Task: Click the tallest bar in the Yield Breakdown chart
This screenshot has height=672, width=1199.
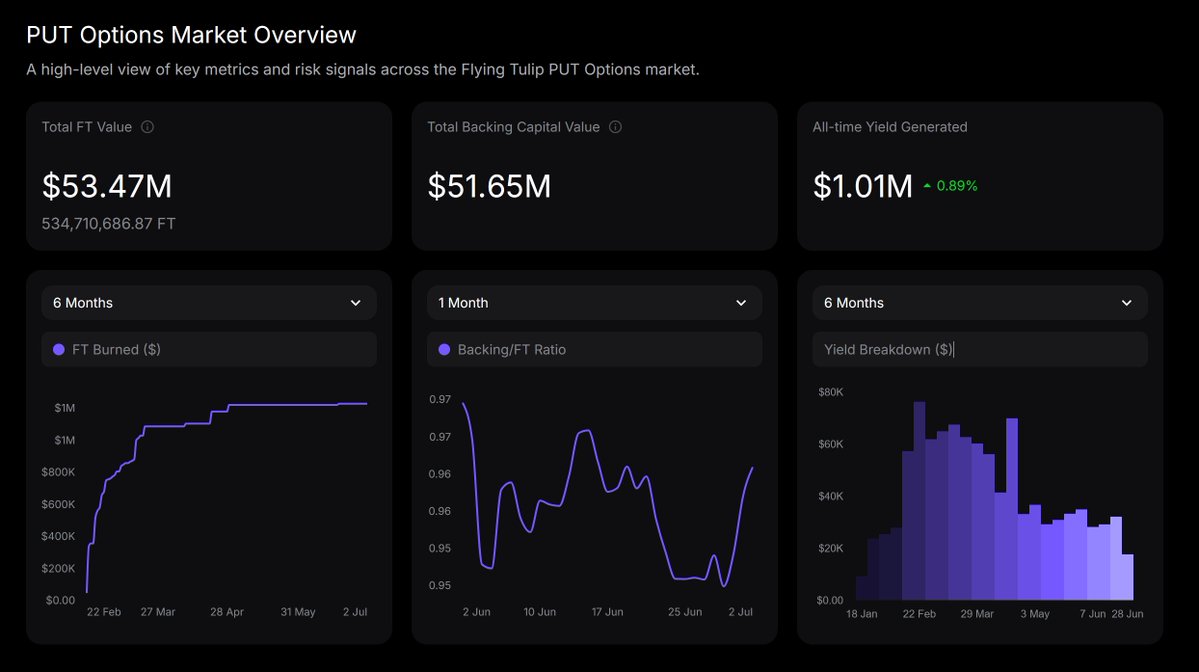Action: coord(919,501)
